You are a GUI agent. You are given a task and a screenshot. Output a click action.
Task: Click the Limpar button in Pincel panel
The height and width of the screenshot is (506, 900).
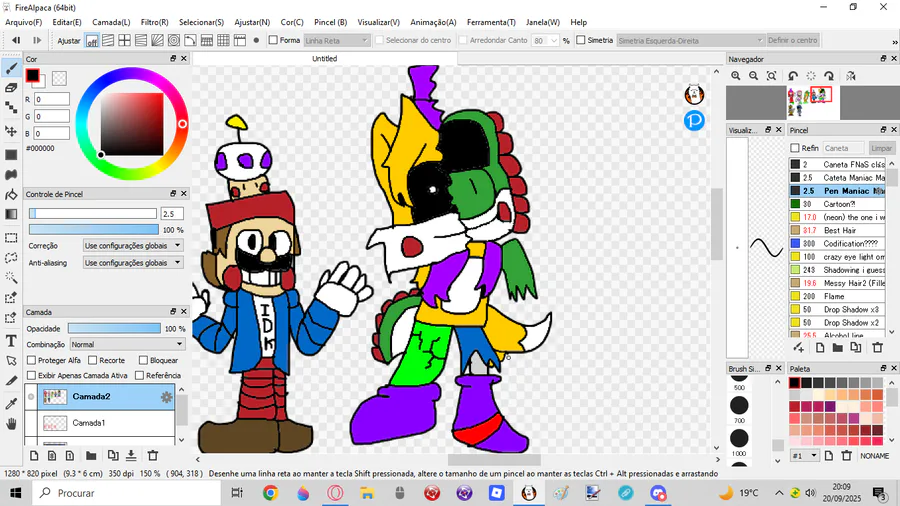[x=882, y=148]
